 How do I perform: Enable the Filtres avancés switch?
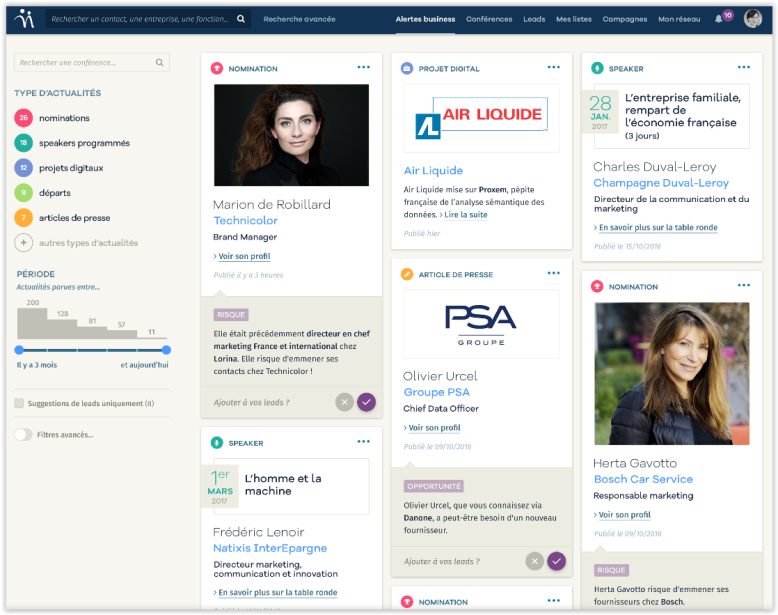pyautogui.click(x=23, y=434)
